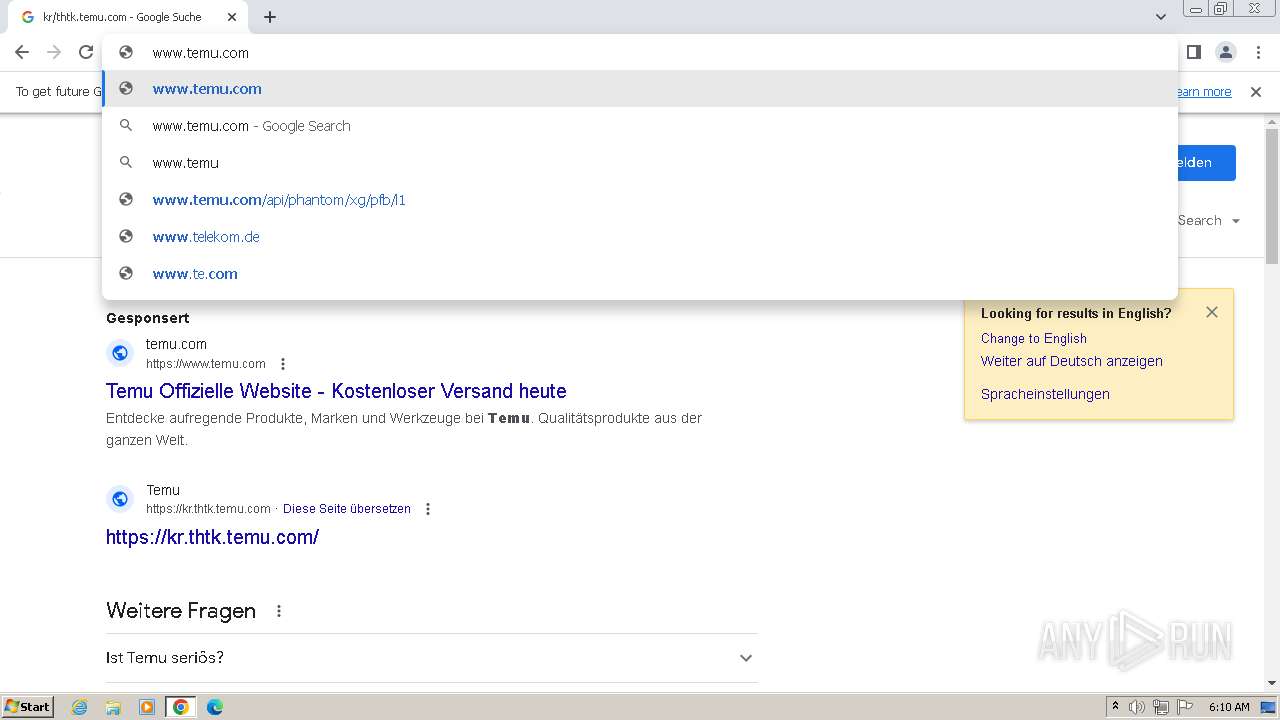Click the favicon of the Temu result

tap(120, 498)
